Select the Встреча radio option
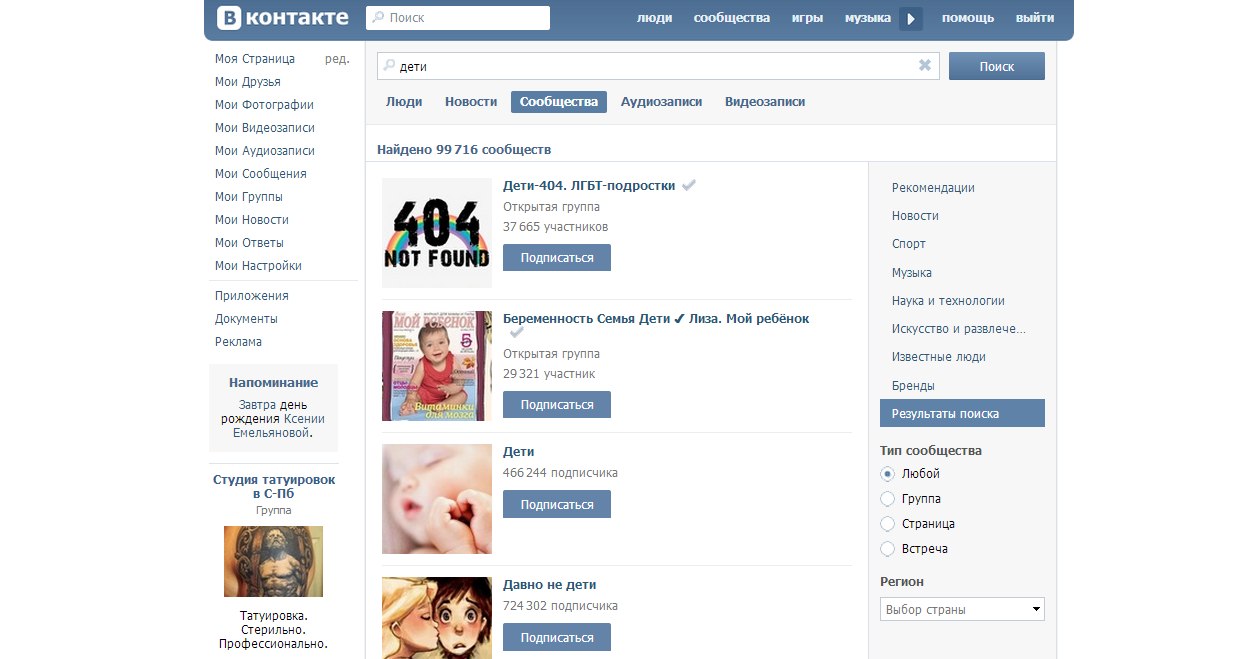The width and height of the screenshot is (1245, 659). coord(887,549)
